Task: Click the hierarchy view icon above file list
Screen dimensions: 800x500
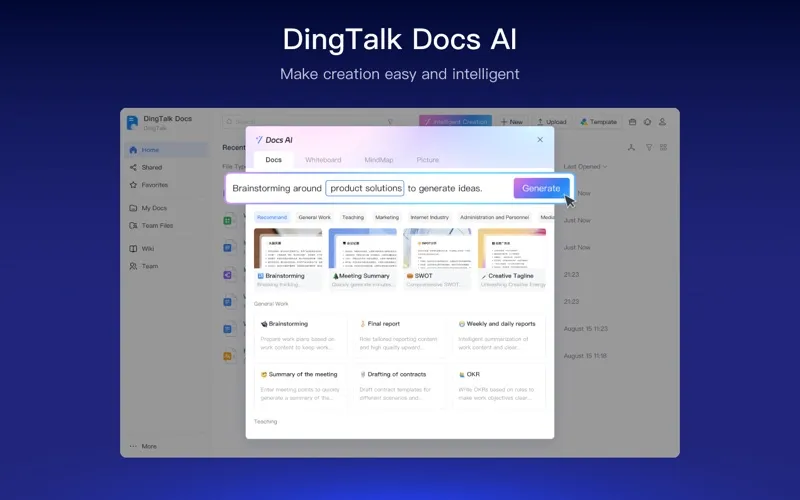Action: pyautogui.click(x=631, y=147)
